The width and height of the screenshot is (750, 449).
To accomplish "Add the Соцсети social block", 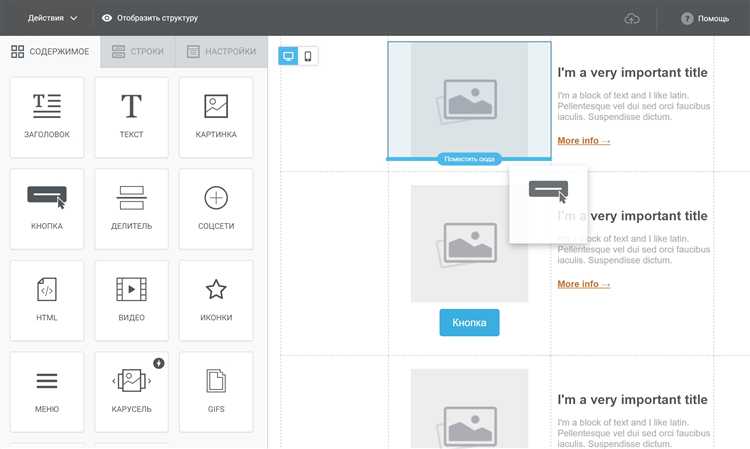I will pyautogui.click(x=216, y=209).
